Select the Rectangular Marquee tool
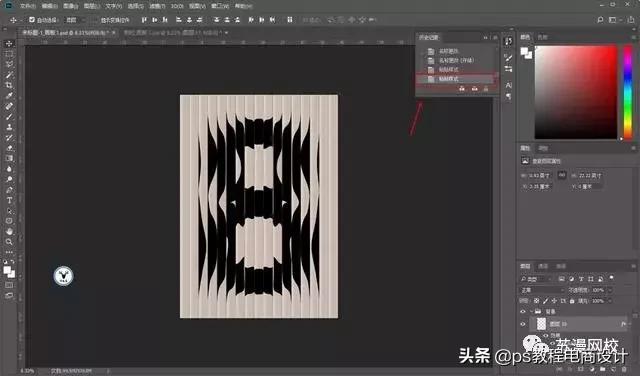Viewport: 640px width, 376px height. pos(9,54)
